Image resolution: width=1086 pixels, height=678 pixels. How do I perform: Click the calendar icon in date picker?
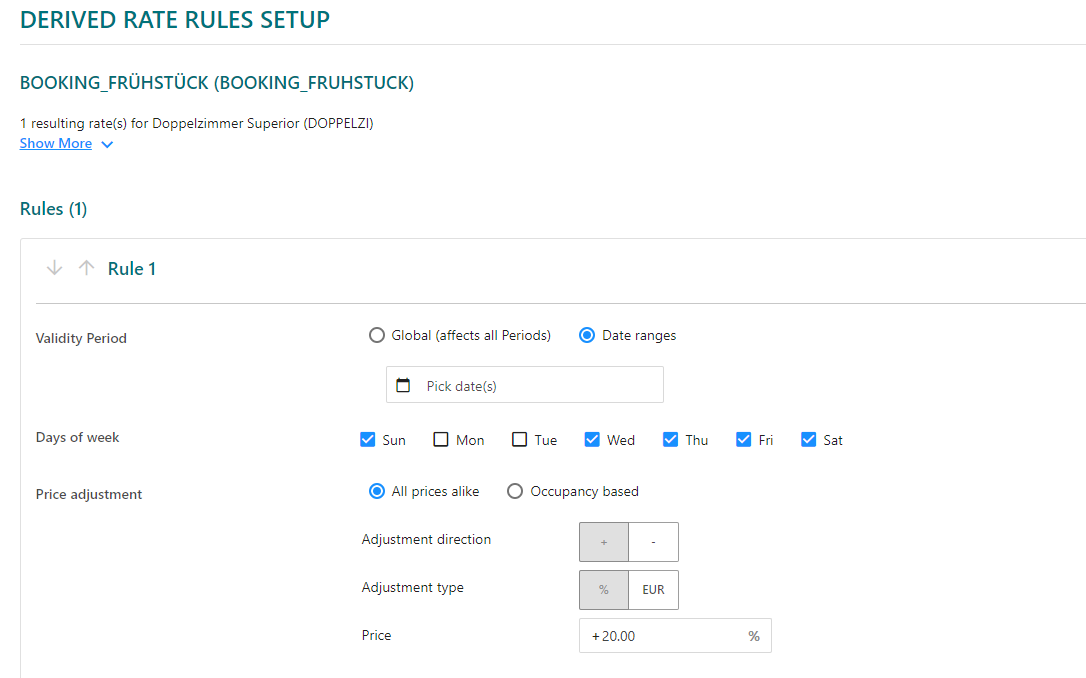(x=403, y=385)
